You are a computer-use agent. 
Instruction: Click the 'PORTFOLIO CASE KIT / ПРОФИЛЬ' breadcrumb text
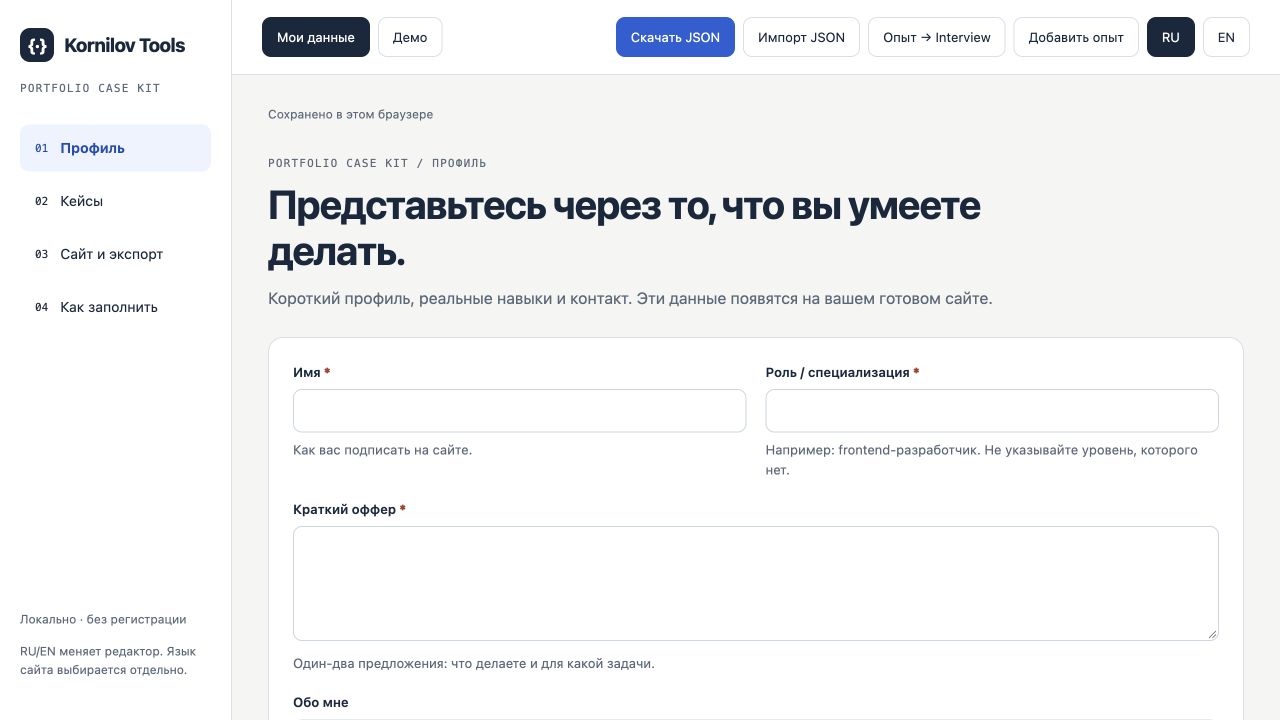tap(377, 163)
